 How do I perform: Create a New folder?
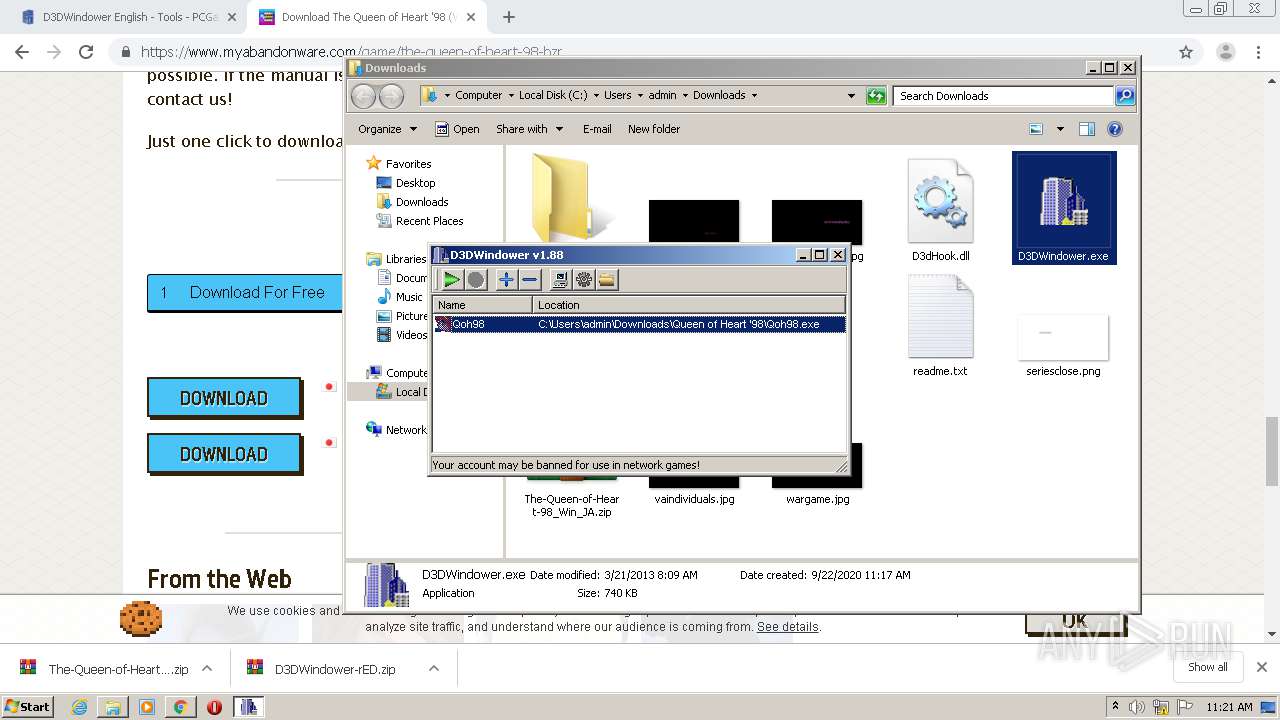[654, 129]
